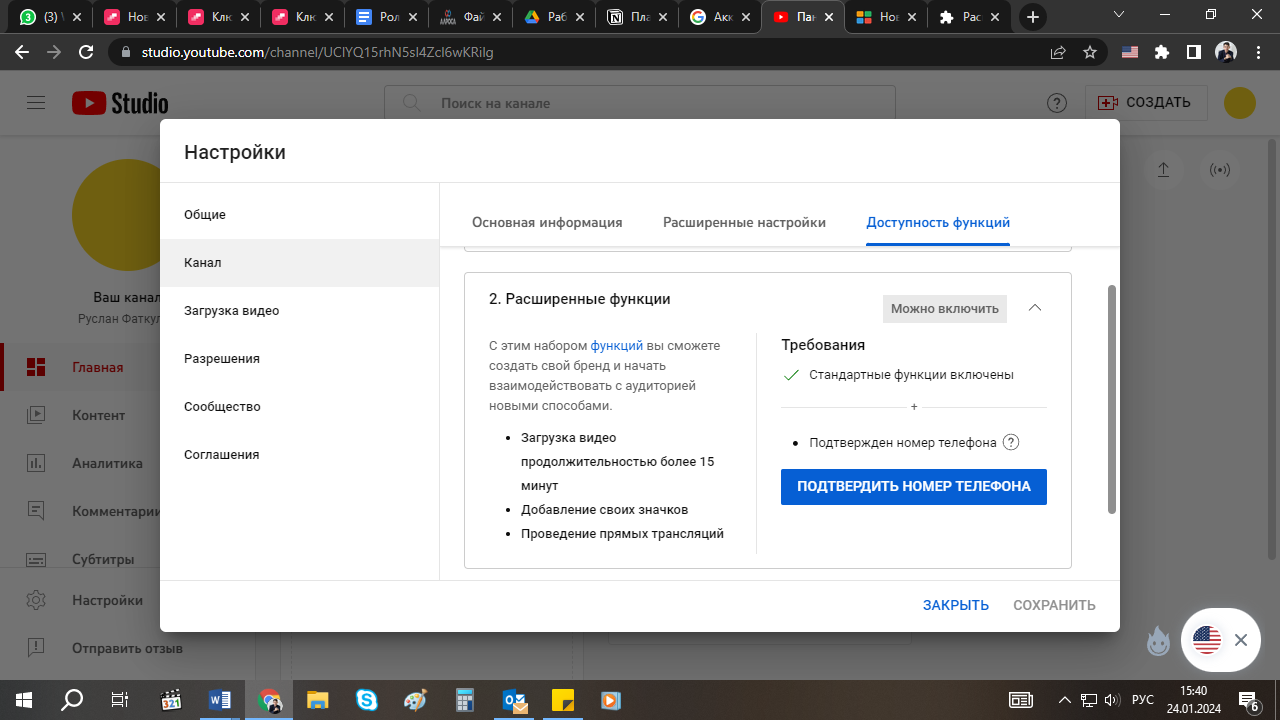Show hidden system tray icons
This screenshot has width=1280, height=720.
[x=1064, y=700]
